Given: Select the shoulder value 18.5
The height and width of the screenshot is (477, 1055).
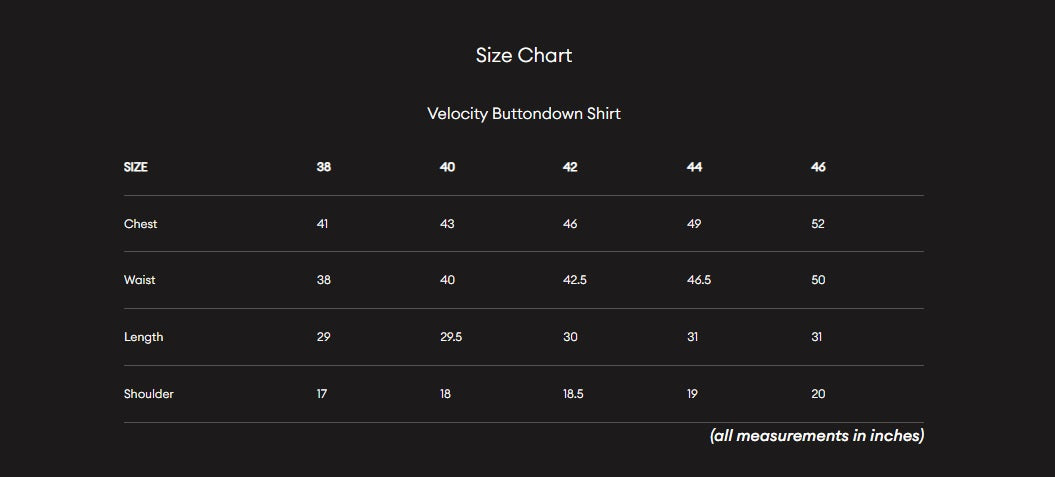Looking at the screenshot, I should point(573,394).
